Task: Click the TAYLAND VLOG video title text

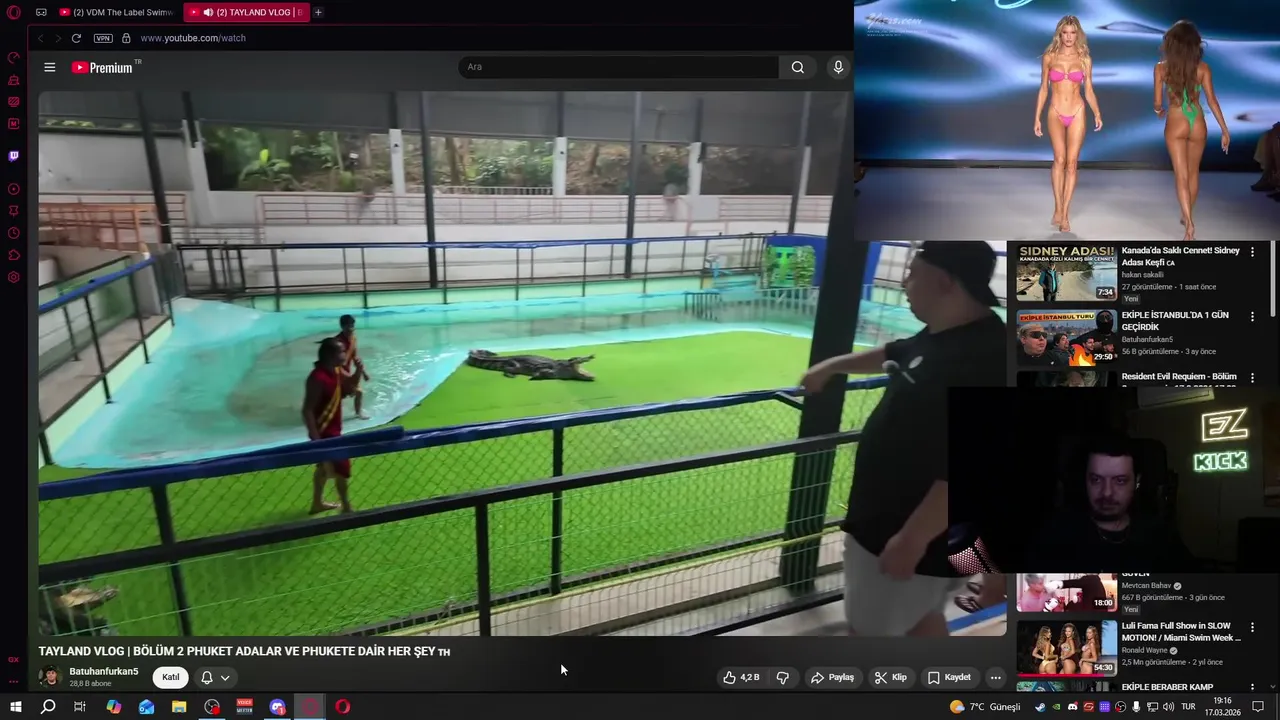Action: [x=244, y=651]
